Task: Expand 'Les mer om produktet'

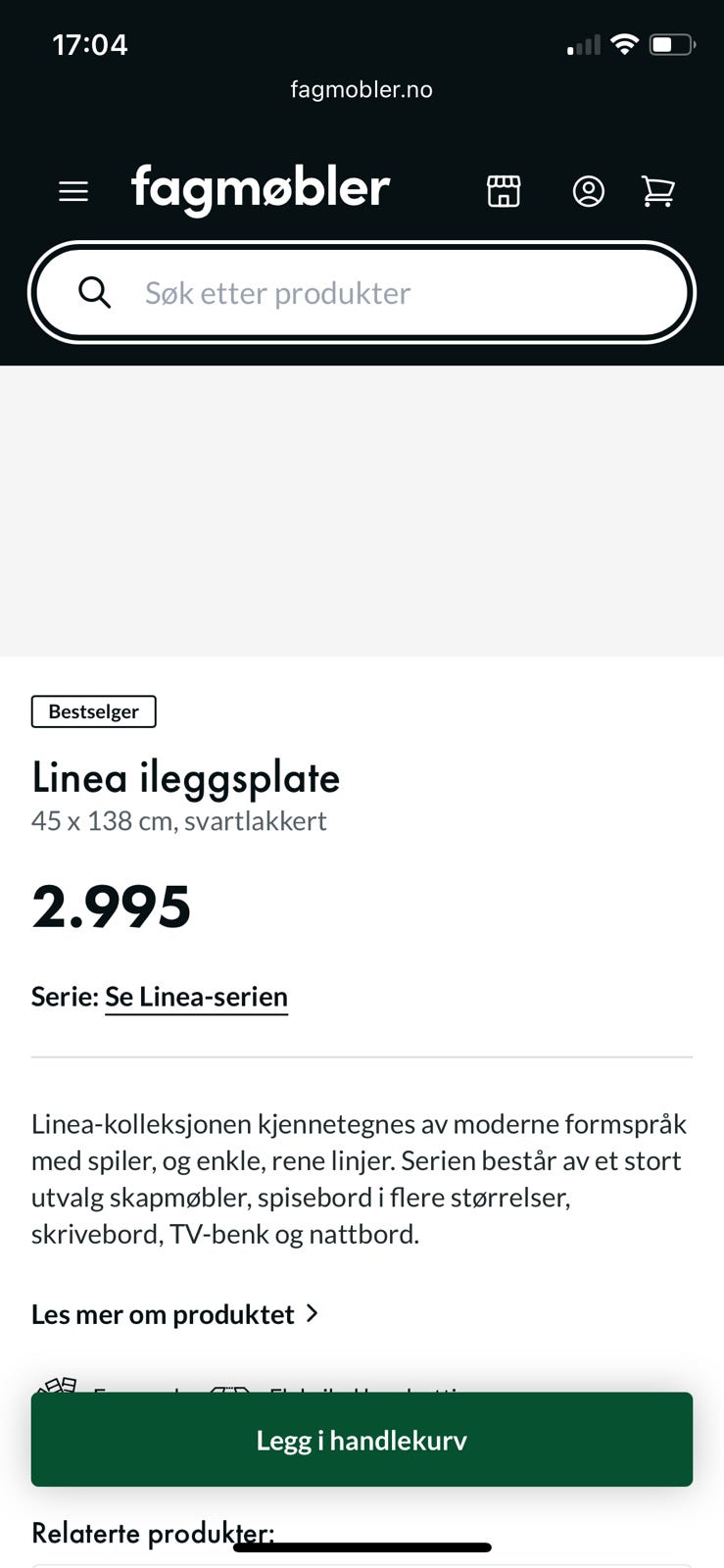Action: [163, 1314]
